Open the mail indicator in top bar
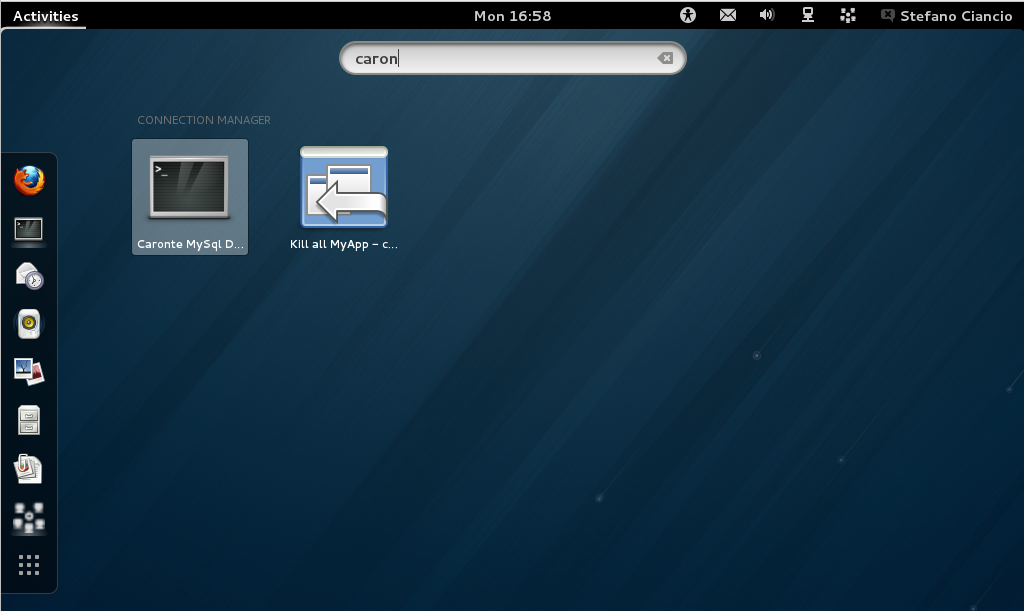1024x611 pixels. coord(728,15)
